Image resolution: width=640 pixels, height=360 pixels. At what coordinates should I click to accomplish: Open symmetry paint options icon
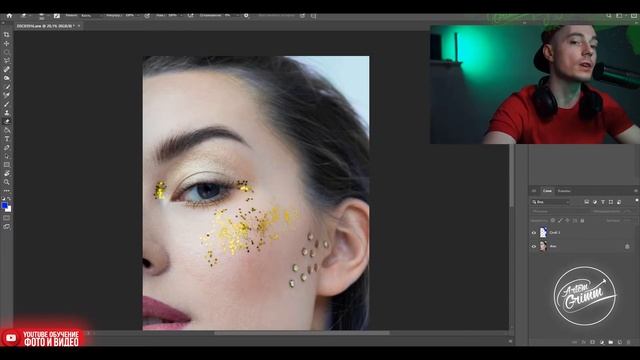pos(313,16)
